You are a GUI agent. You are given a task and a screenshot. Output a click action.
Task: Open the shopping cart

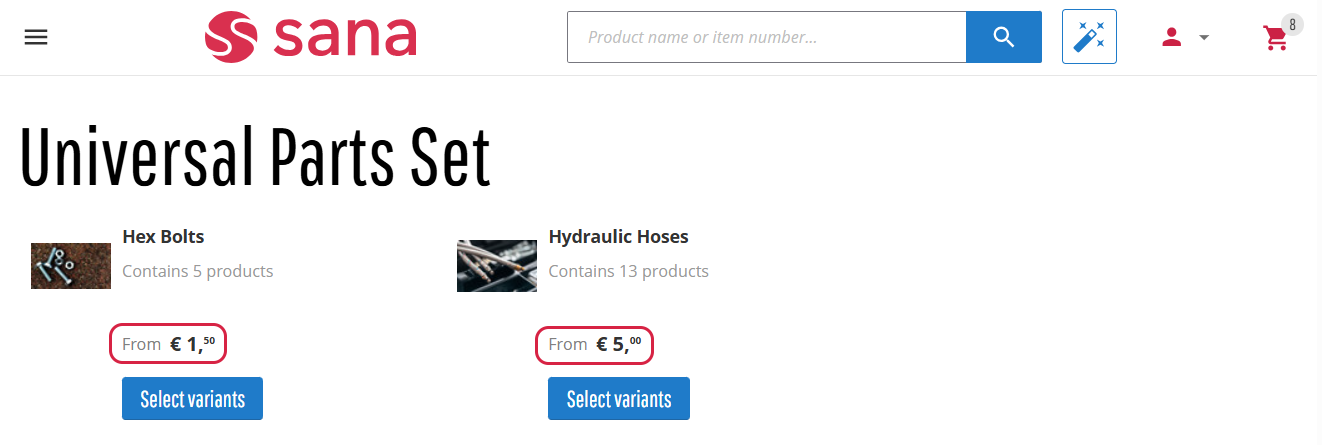pyautogui.click(x=1275, y=39)
